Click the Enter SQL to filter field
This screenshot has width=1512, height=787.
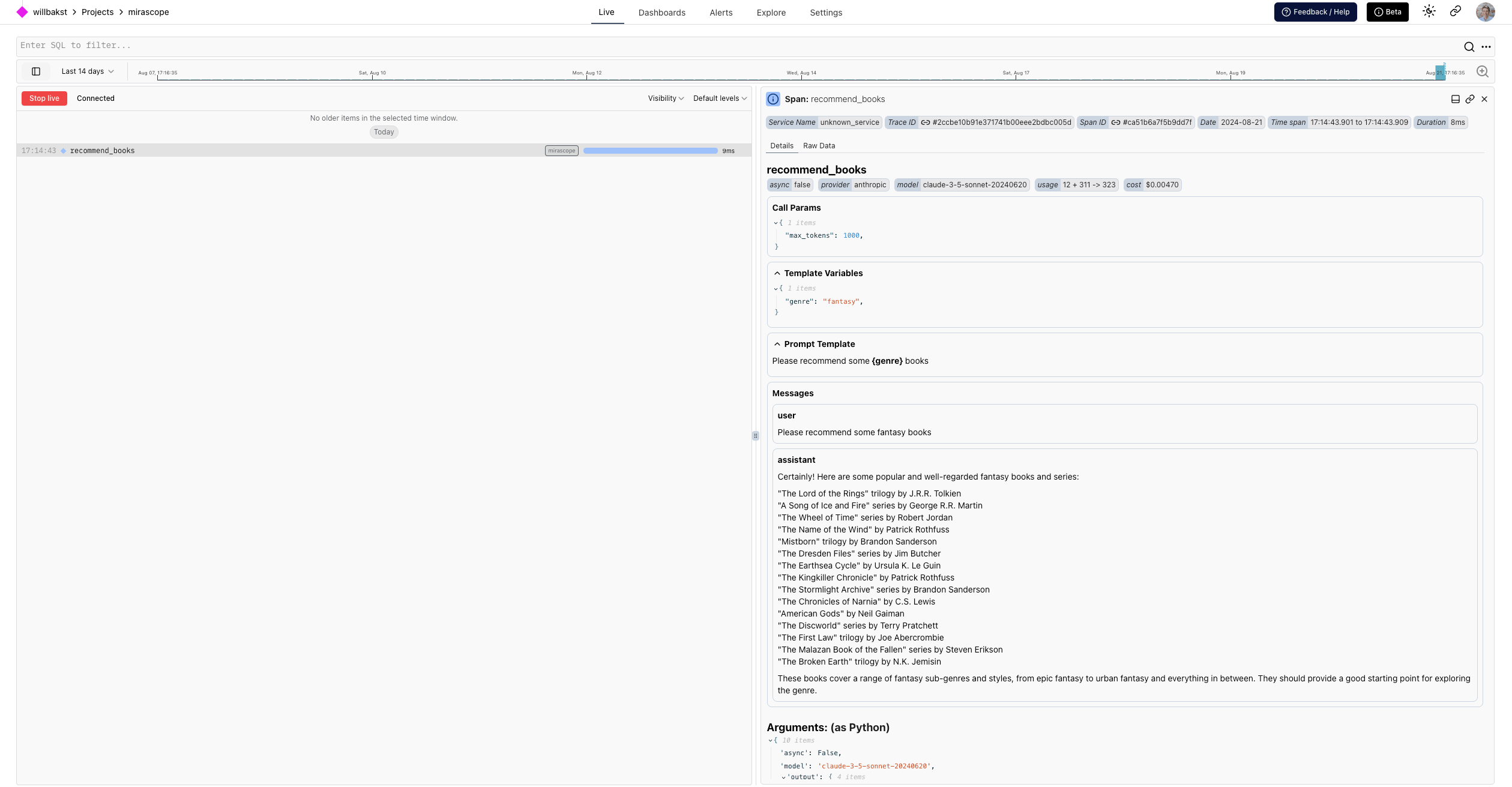coord(720,46)
